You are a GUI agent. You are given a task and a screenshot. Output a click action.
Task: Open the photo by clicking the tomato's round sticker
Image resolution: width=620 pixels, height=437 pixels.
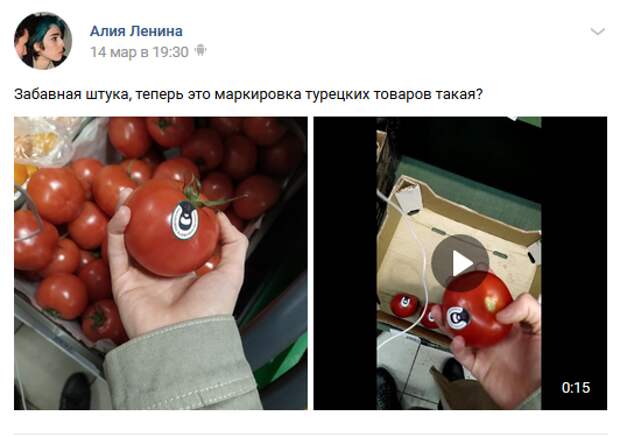(x=185, y=220)
